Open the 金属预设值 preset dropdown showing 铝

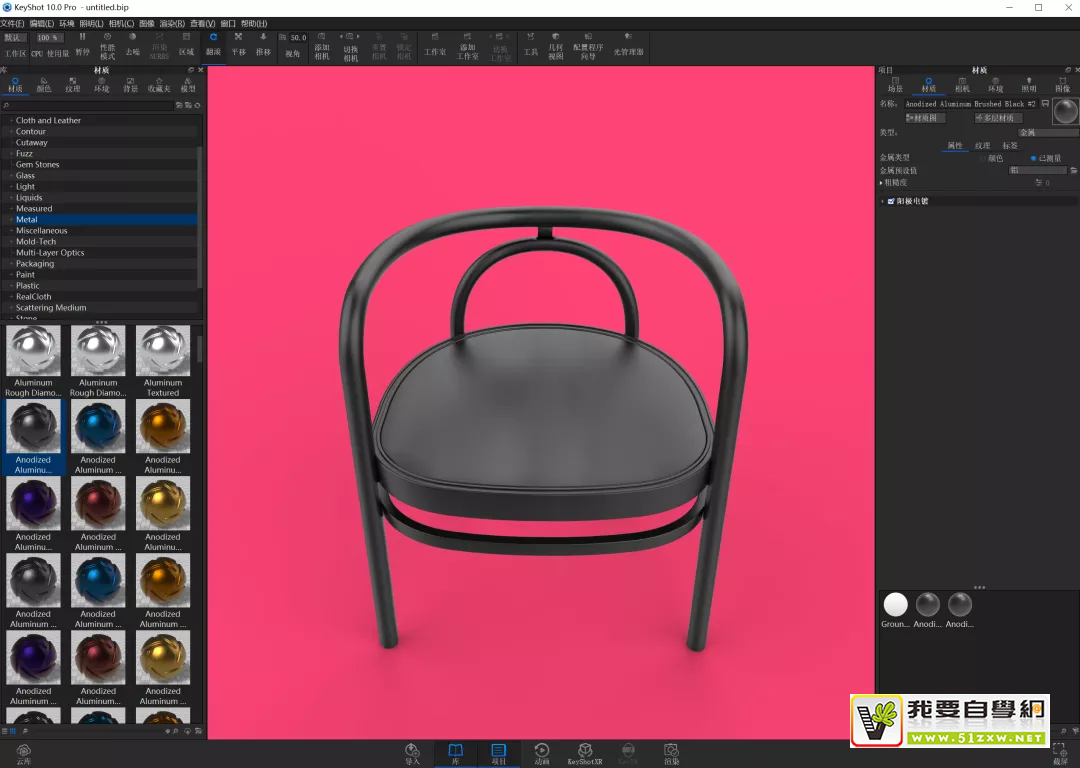[x=1037, y=171]
